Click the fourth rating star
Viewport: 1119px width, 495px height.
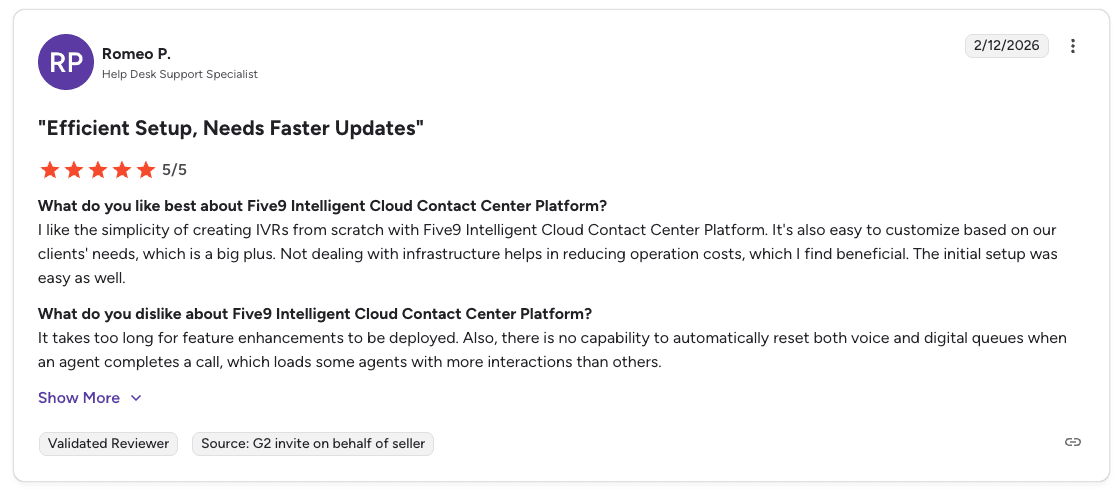(x=122, y=170)
